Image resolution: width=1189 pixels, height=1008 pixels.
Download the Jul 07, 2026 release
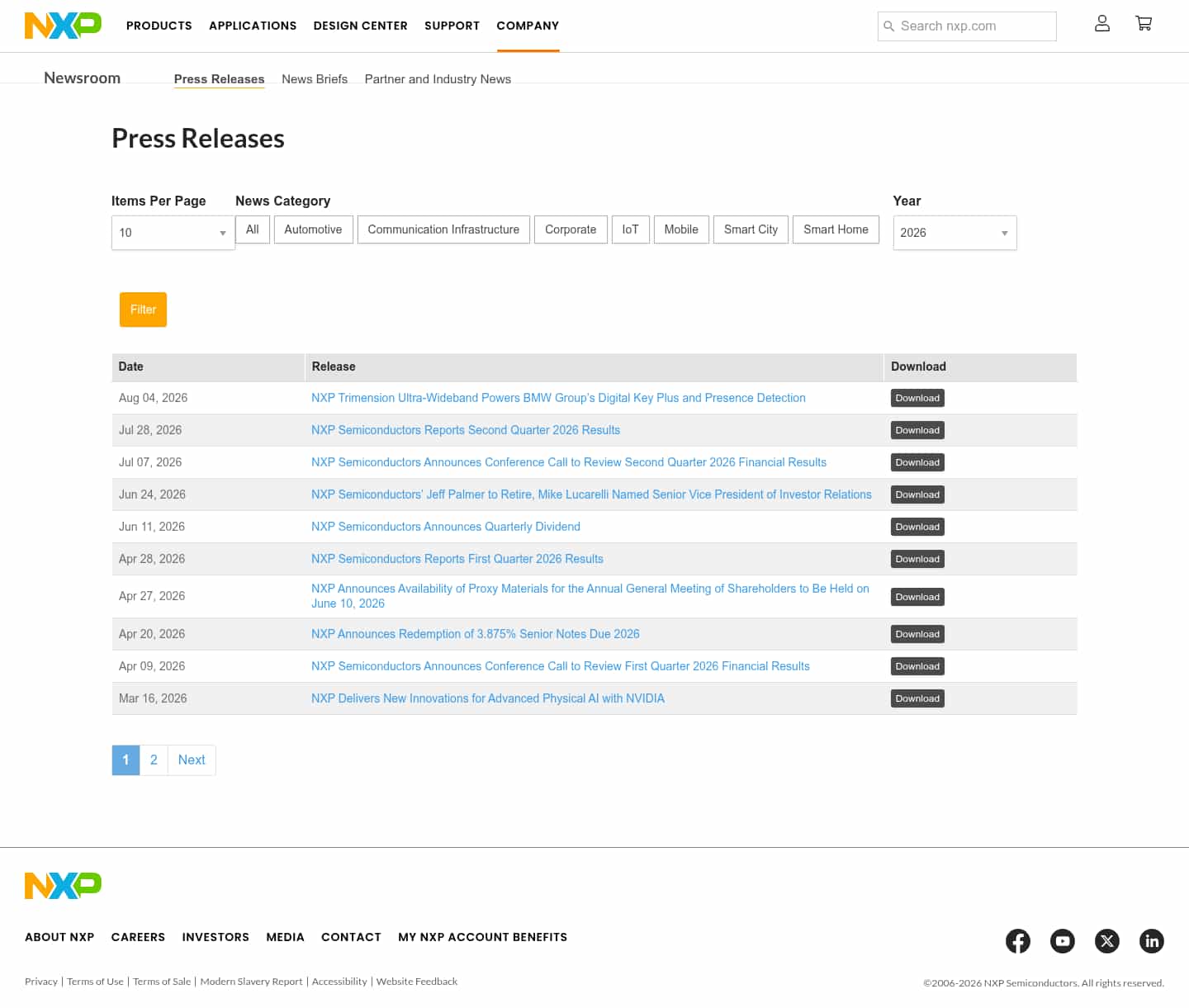coord(917,462)
